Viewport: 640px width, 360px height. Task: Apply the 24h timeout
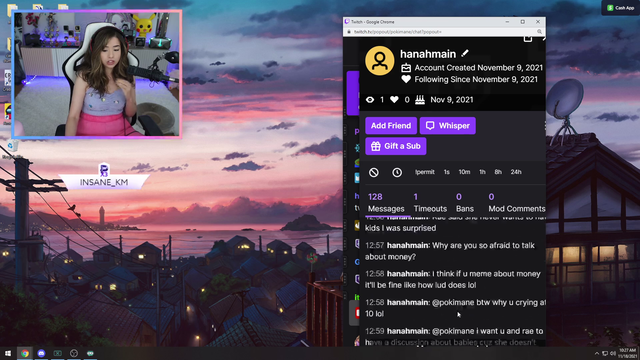click(x=516, y=172)
